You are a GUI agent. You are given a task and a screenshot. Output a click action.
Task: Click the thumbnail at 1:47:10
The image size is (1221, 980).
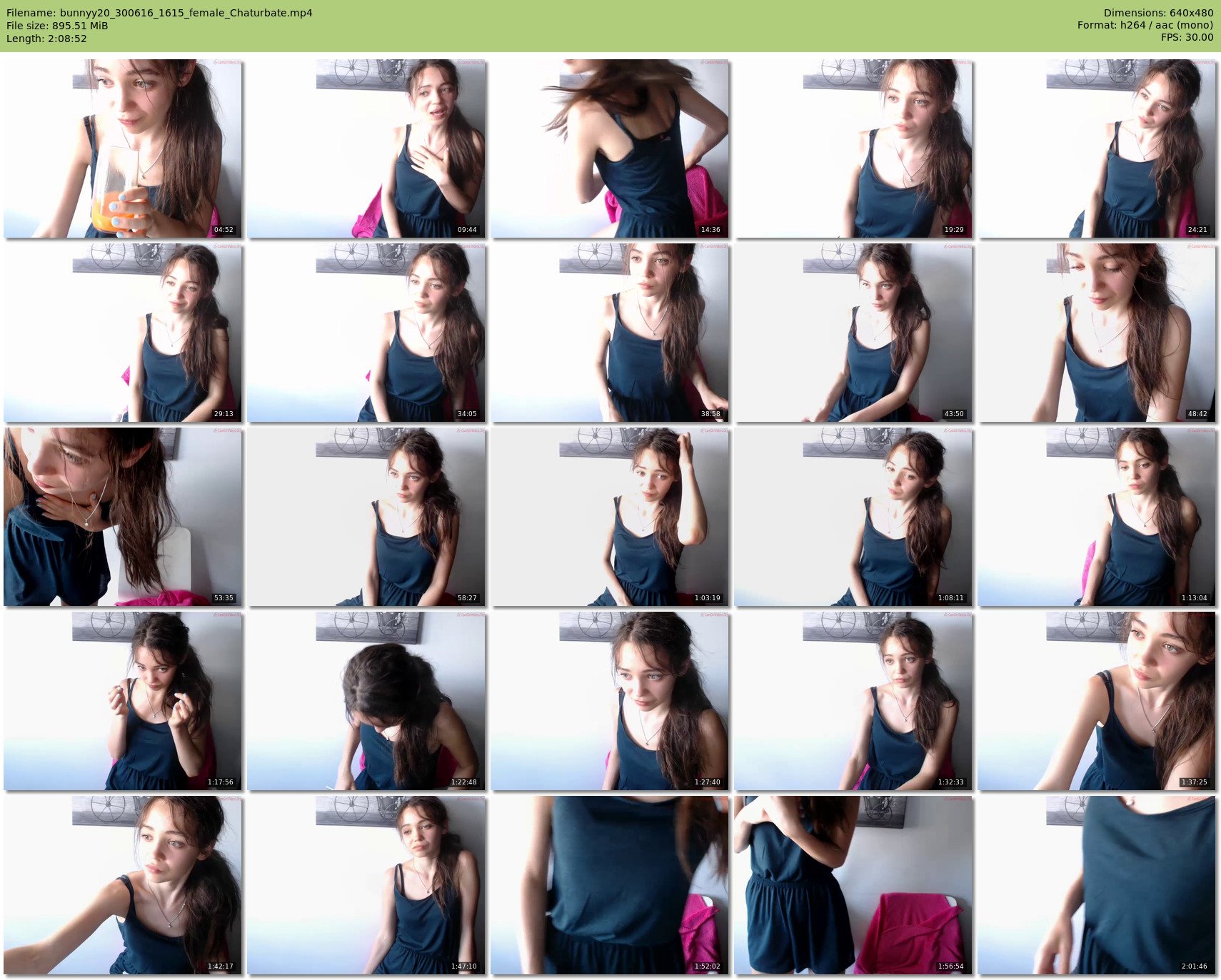click(x=366, y=885)
